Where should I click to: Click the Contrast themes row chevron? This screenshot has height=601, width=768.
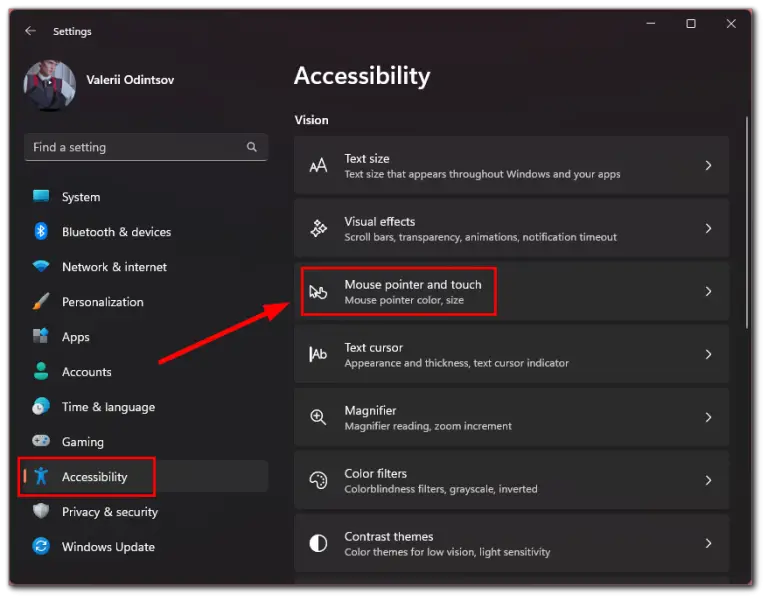pos(708,543)
